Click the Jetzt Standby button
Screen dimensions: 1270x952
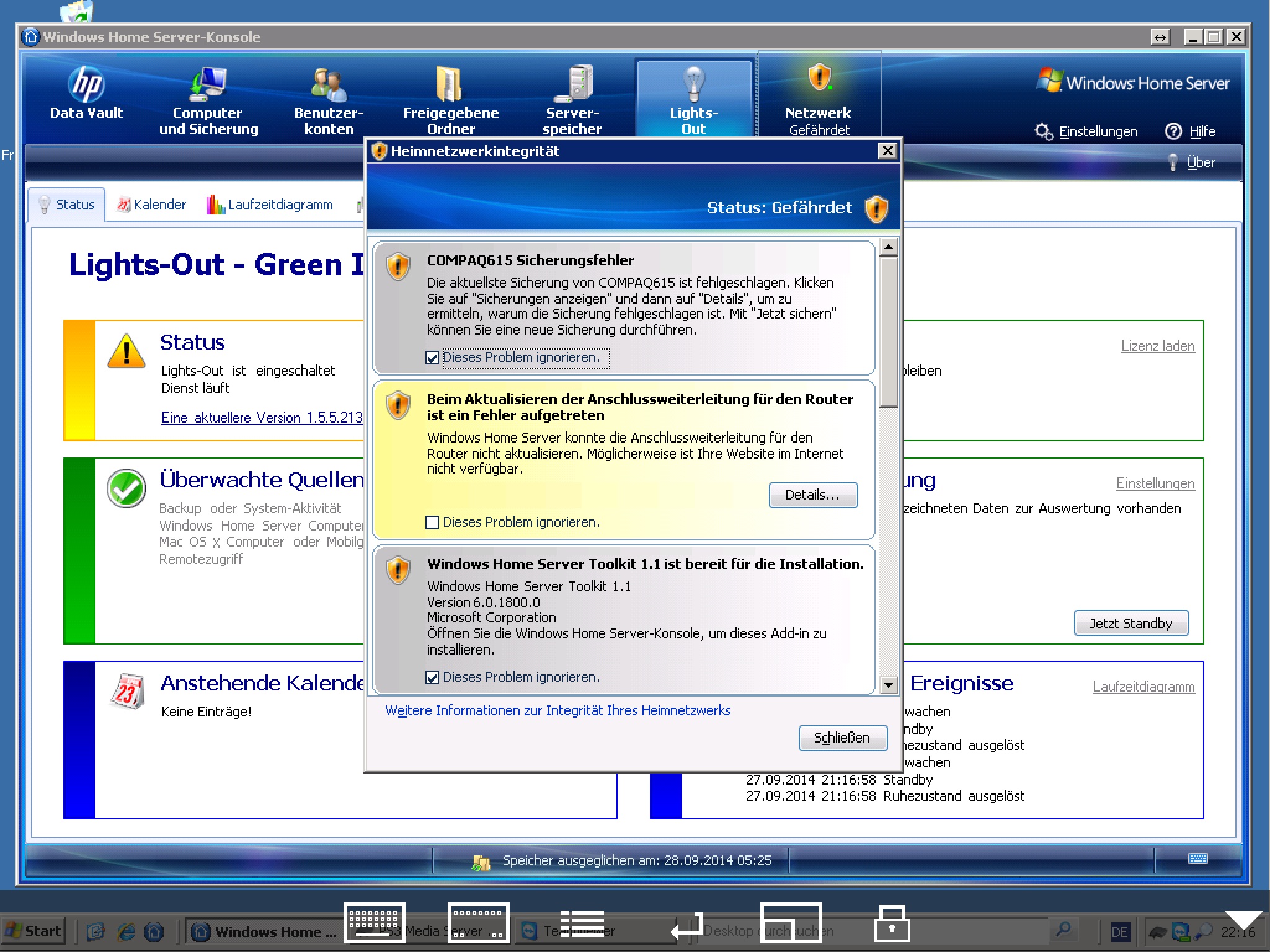1131,623
